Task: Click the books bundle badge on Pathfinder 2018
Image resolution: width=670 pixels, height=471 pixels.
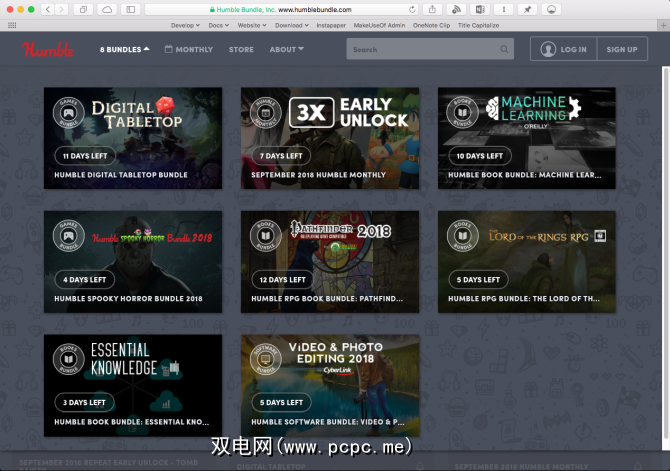Action: [x=265, y=236]
